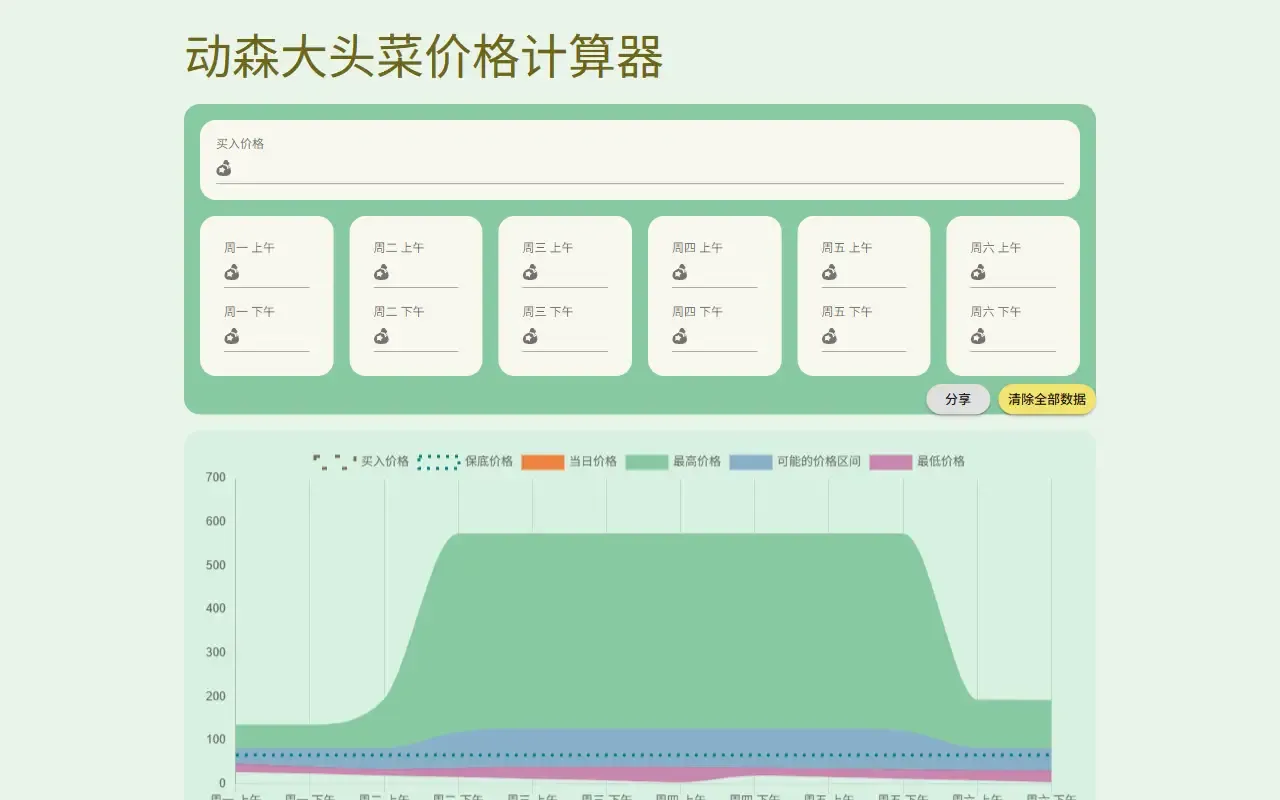Click the turnip icon under 周五 下午
Viewport: 1280px width, 800px height.
click(x=829, y=336)
